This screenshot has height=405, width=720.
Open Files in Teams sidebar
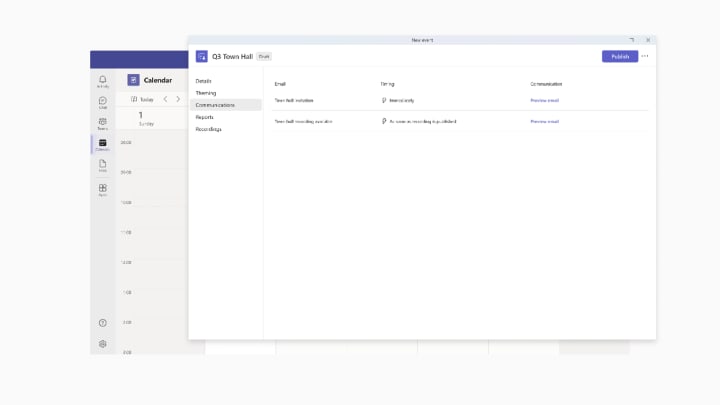click(x=103, y=165)
